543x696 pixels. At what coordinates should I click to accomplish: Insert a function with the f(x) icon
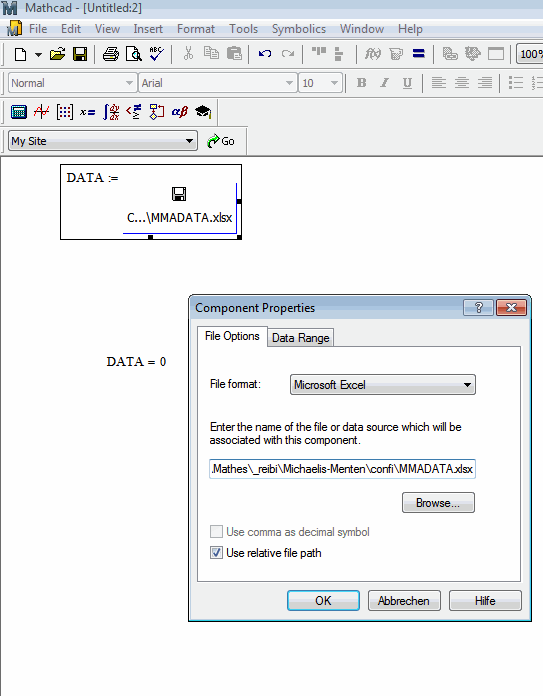(373, 54)
